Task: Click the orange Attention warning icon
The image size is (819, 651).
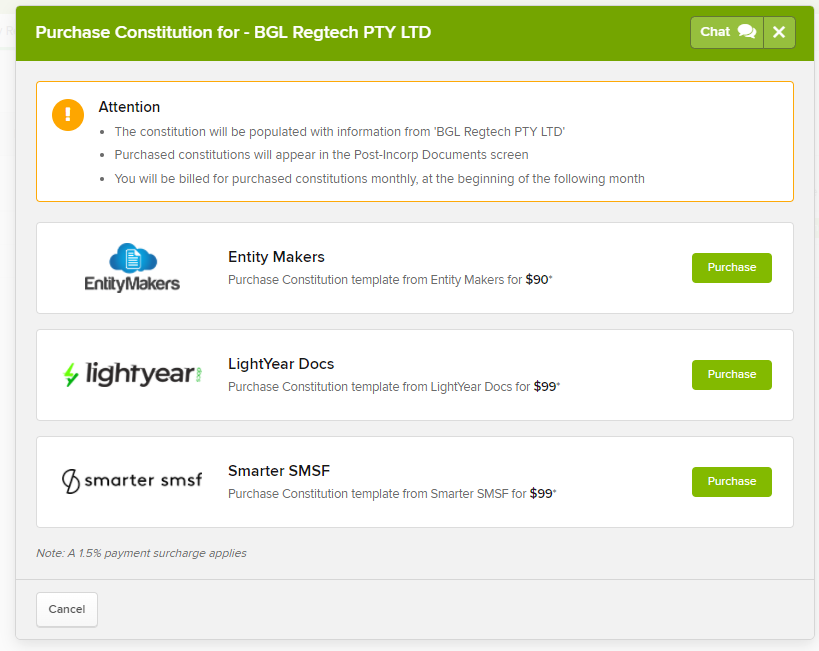Action: pyautogui.click(x=68, y=115)
